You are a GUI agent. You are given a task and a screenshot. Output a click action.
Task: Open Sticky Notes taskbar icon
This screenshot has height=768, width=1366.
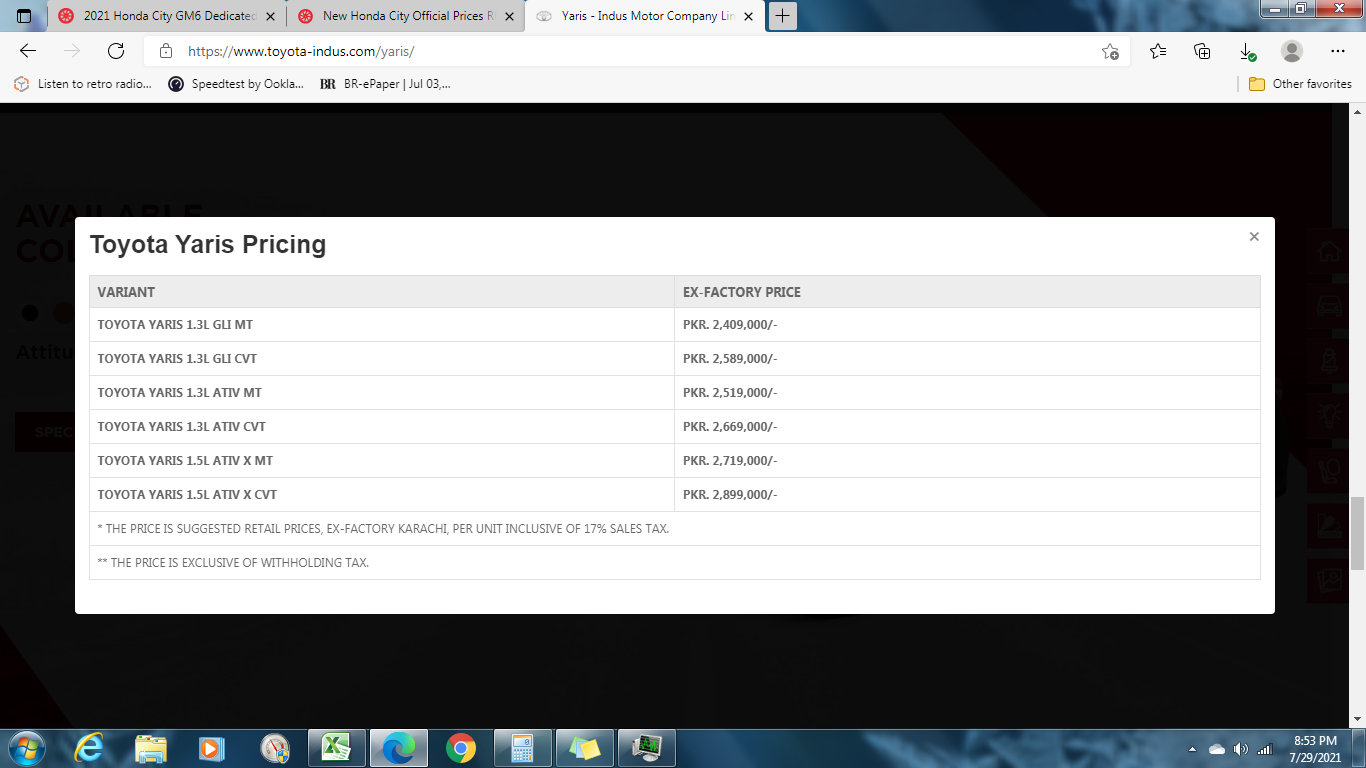[x=584, y=748]
